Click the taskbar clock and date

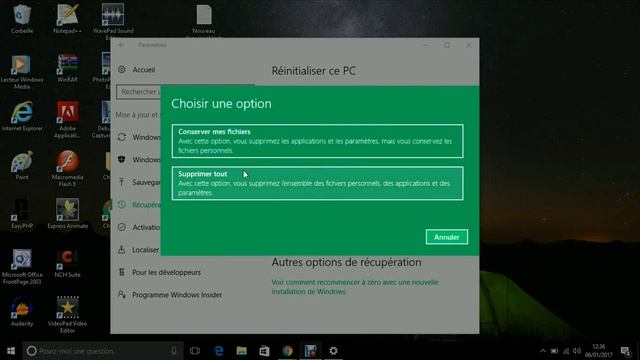coord(598,351)
